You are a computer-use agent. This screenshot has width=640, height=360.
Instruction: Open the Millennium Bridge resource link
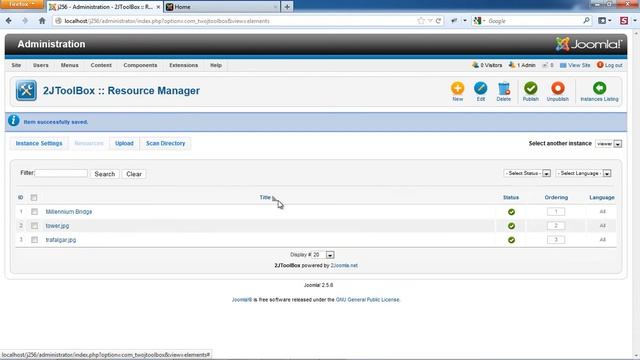[69, 212]
